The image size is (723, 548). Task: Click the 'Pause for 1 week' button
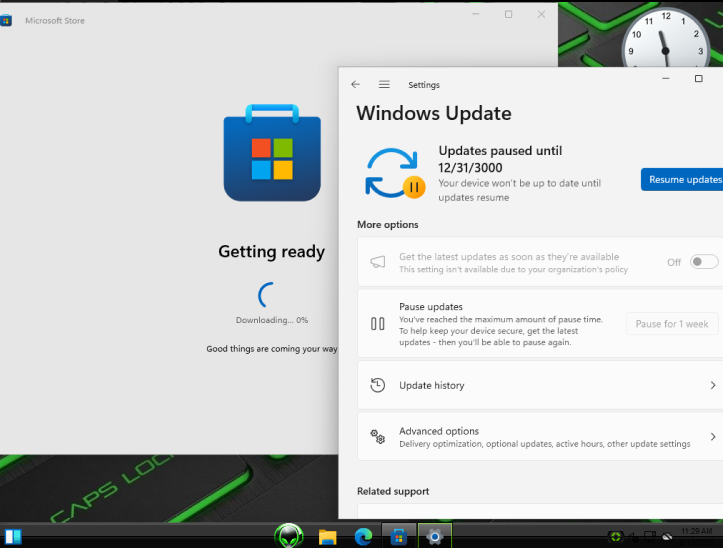pos(672,324)
